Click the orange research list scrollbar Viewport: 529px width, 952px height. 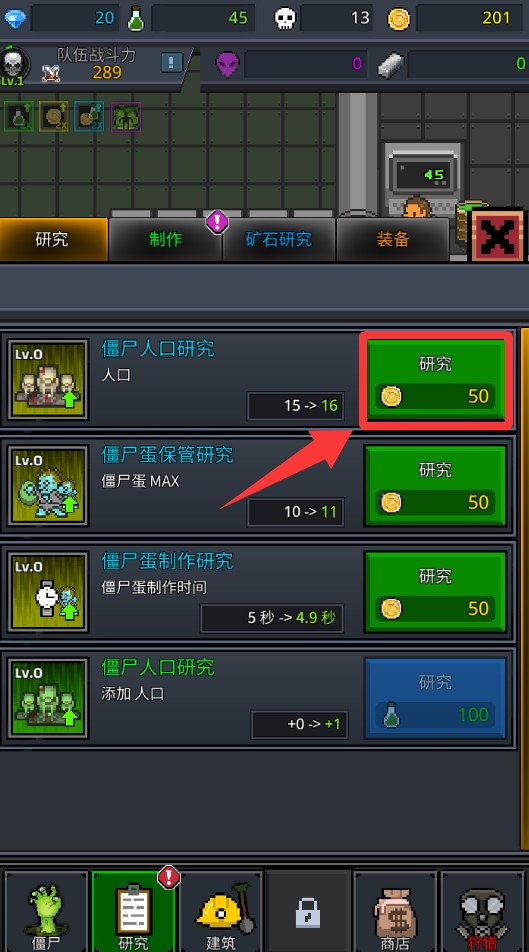[525, 589]
